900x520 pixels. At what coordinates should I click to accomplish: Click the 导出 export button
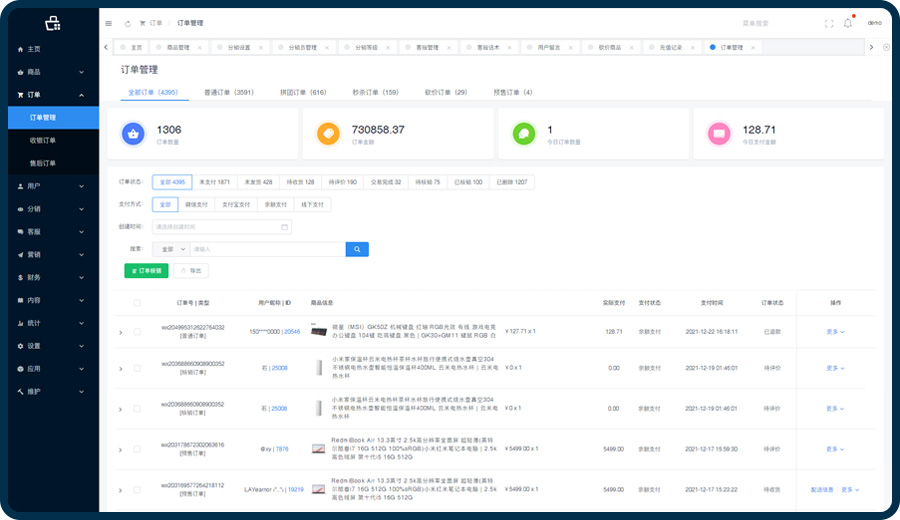tap(191, 270)
